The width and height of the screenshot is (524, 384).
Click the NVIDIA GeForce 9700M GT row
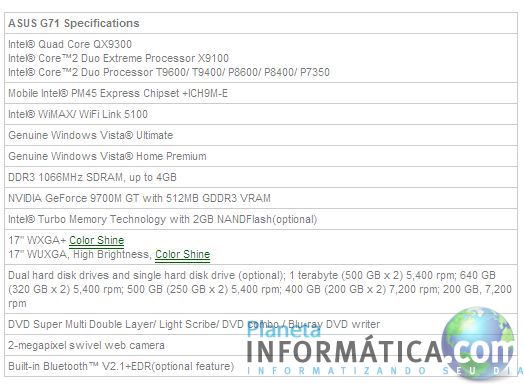(261, 199)
